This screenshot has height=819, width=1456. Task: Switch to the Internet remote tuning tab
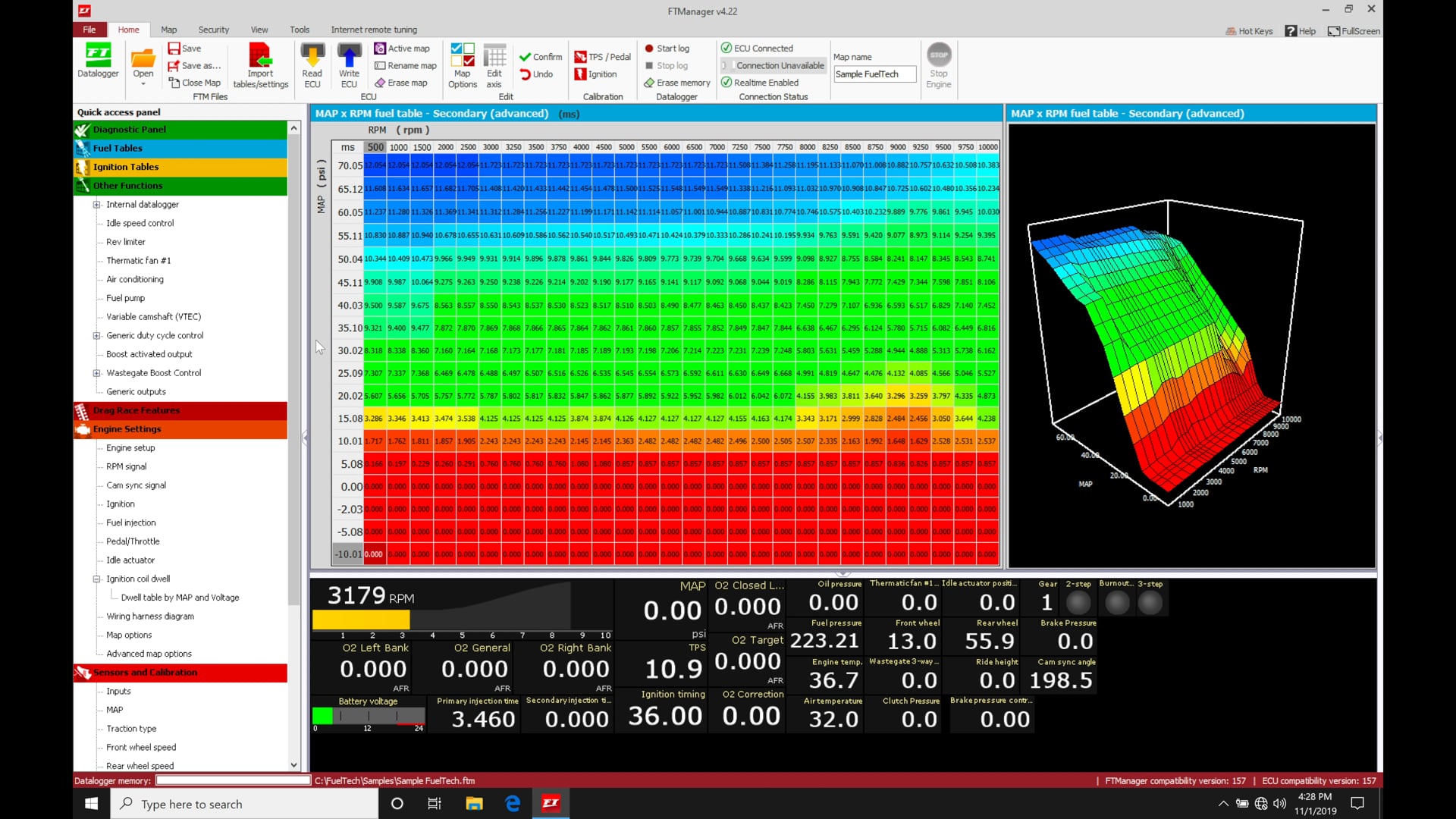click(x=374, y=30)
